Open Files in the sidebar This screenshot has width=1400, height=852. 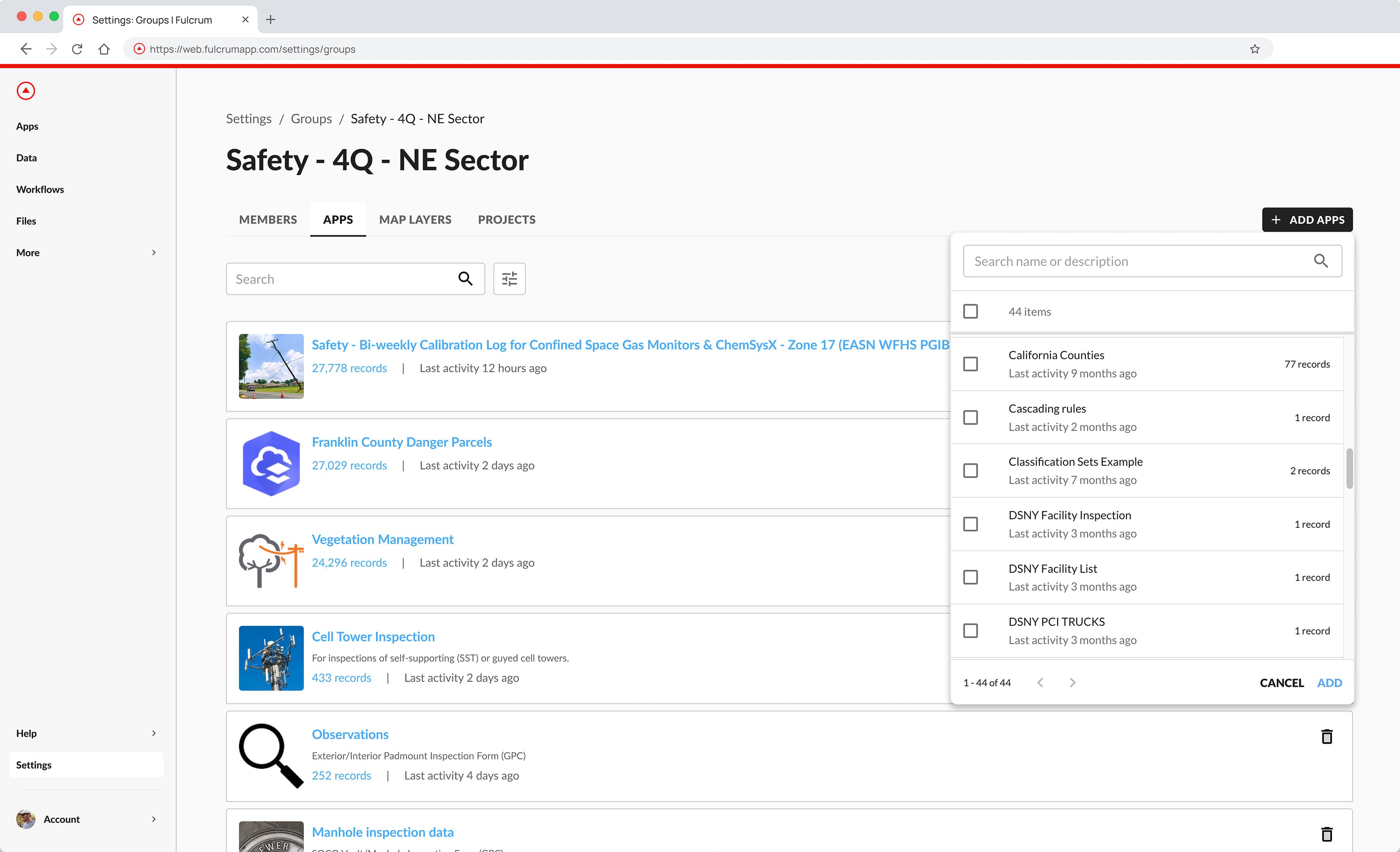click(26, 220)
